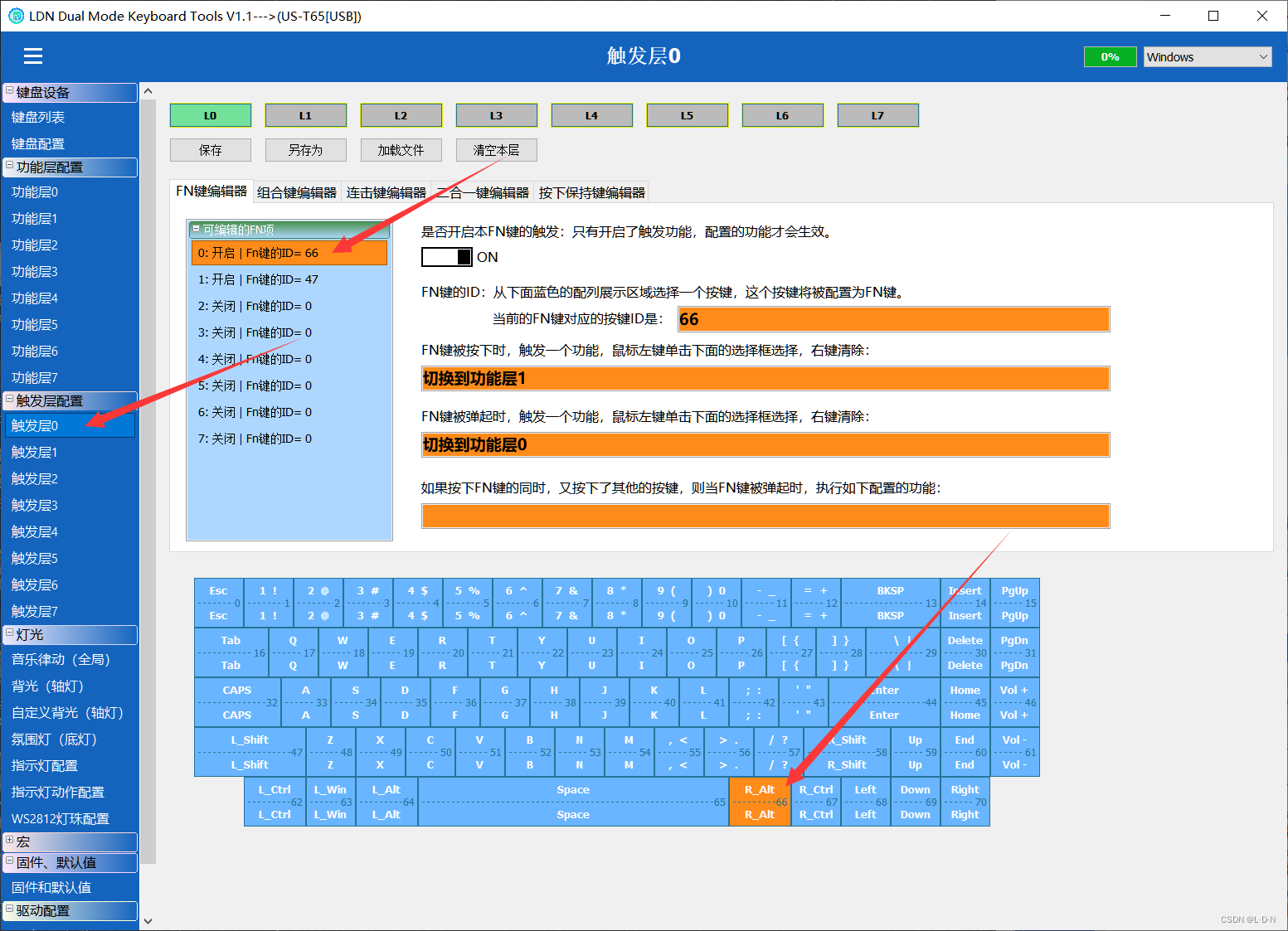This screenshot has width=1288, height=931.
Task: Switch to the 组合键编辑器 tab
Action: click(297, 192)
